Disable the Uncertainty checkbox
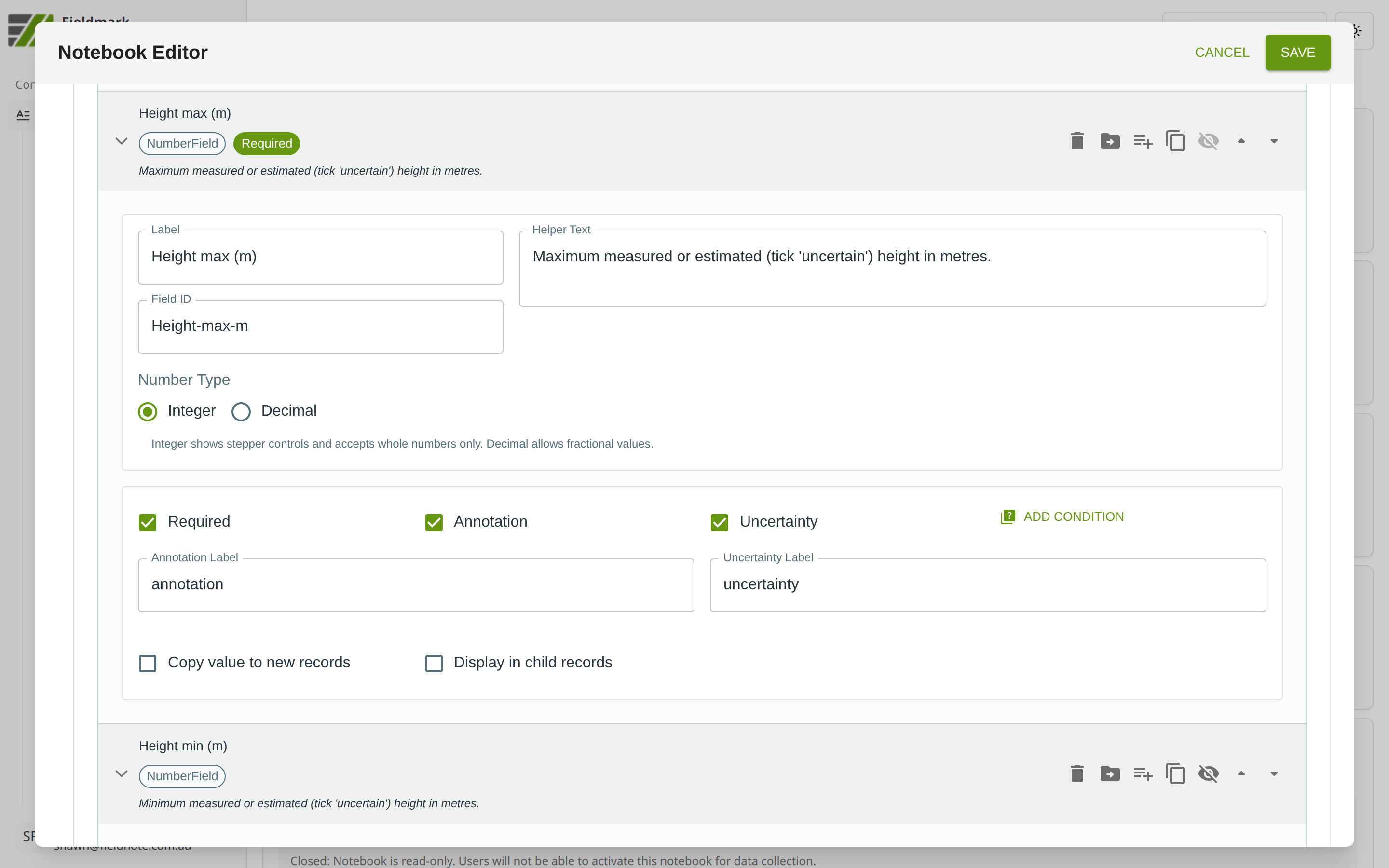This screenshot has height=868, width=1389. click(719, 522)
